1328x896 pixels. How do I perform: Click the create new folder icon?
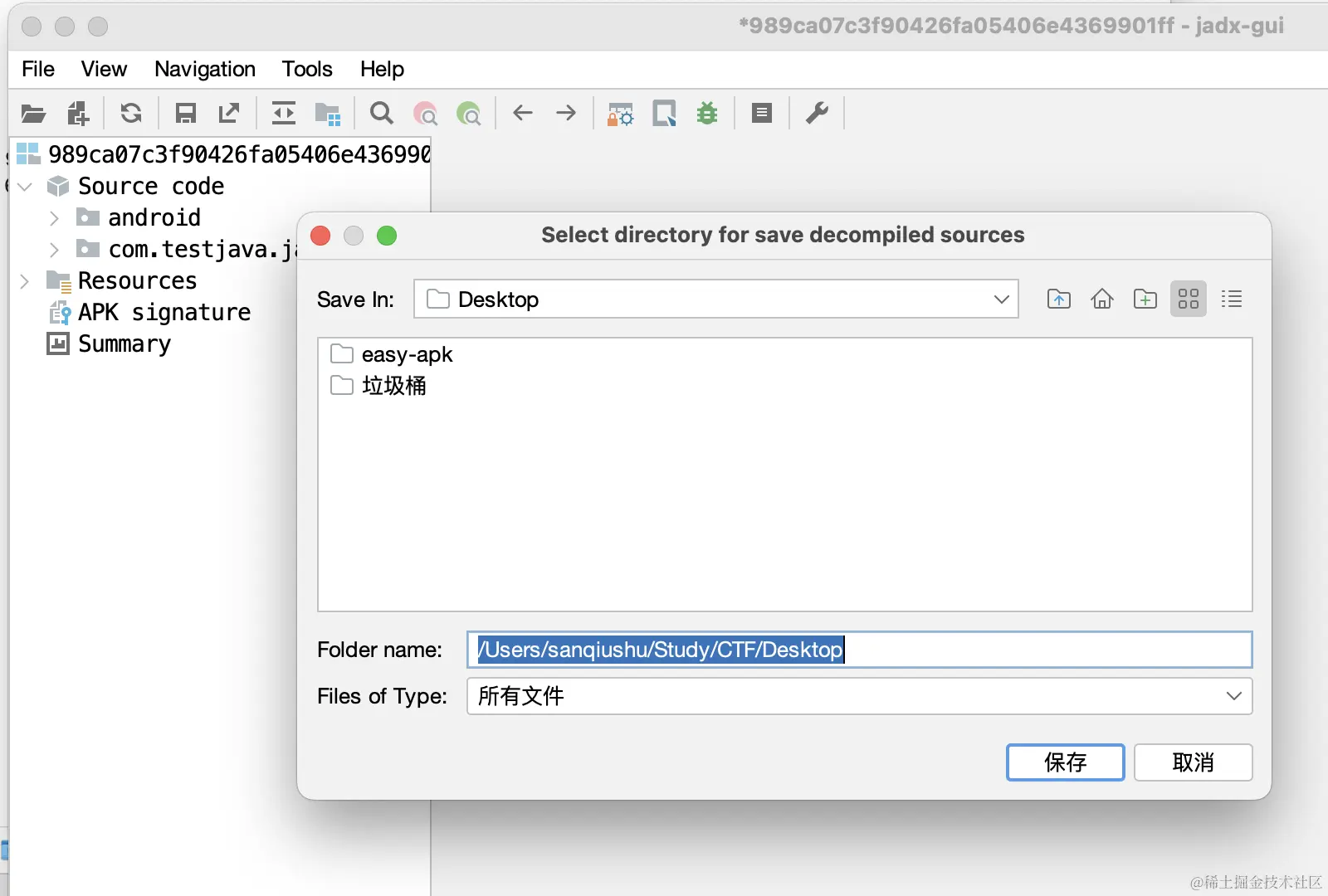point(1145,299)
